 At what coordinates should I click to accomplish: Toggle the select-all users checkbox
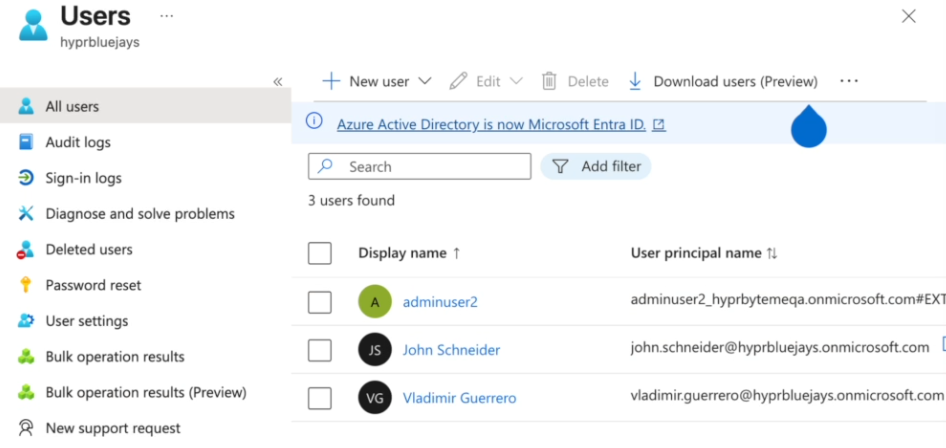click(x=320, y=253)
